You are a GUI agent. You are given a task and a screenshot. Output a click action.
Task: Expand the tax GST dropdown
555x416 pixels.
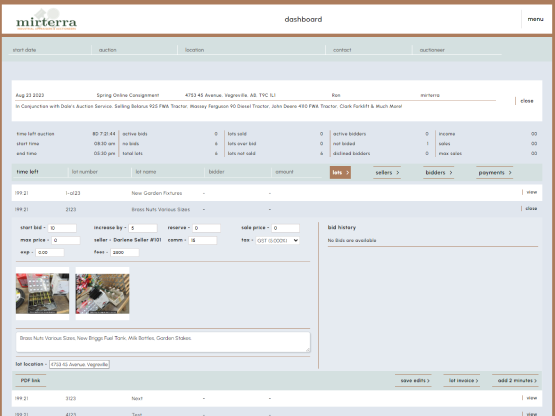tap(278, 240)
